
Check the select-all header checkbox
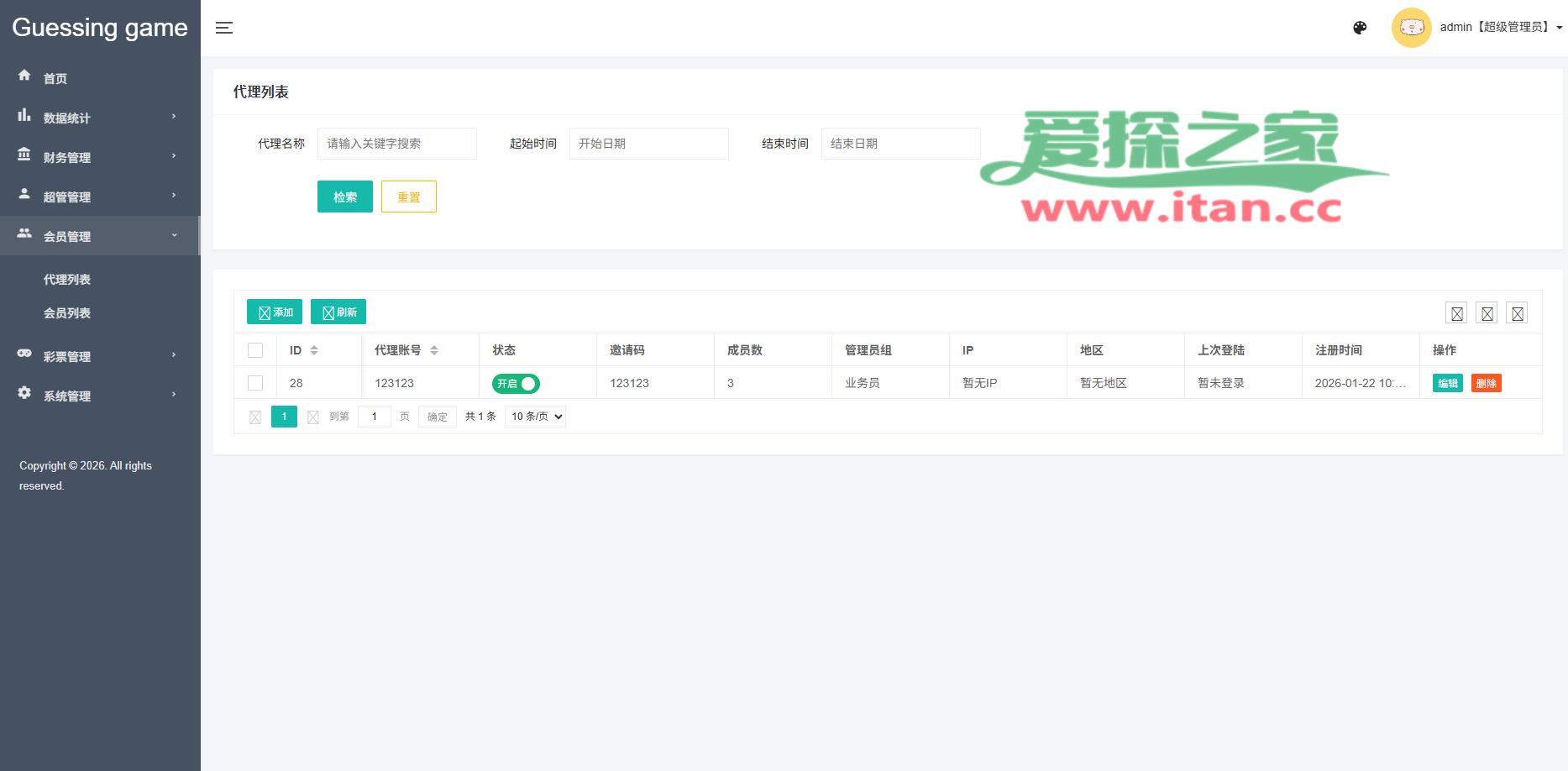[x=255, y=350]
